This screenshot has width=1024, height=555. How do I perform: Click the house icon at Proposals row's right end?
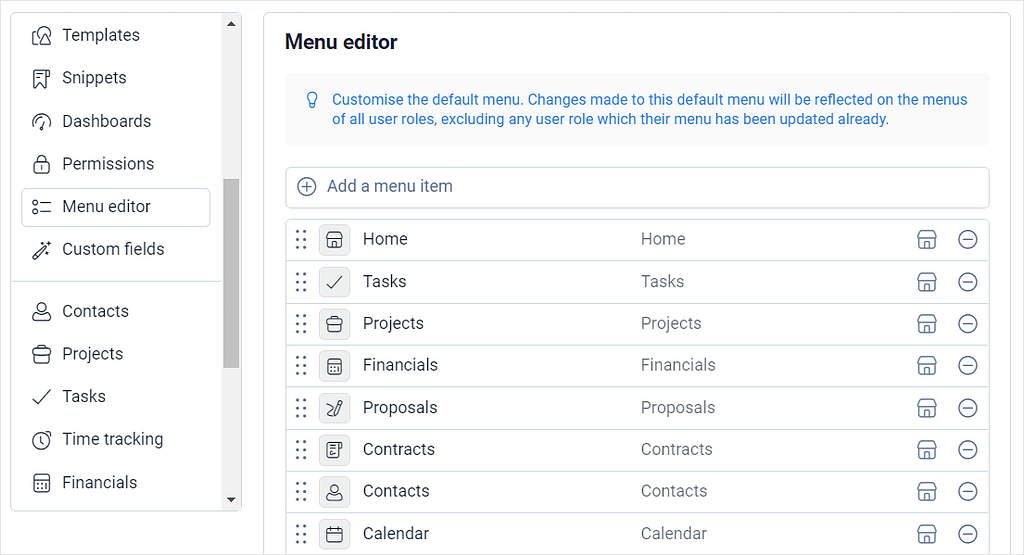click(927, 408)
